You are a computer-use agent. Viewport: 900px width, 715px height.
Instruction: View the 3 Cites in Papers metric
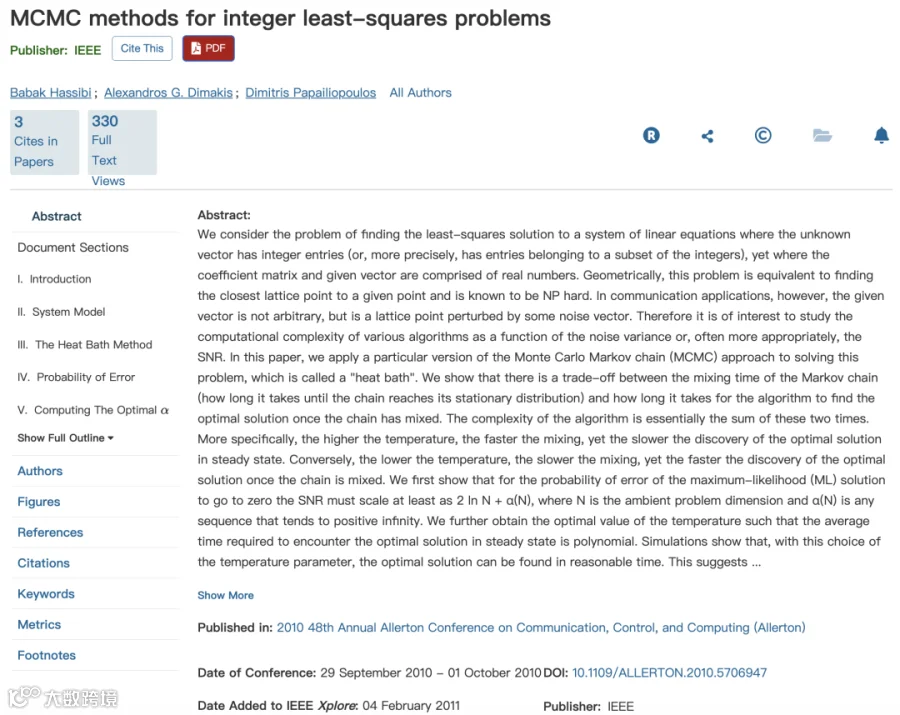44,142
